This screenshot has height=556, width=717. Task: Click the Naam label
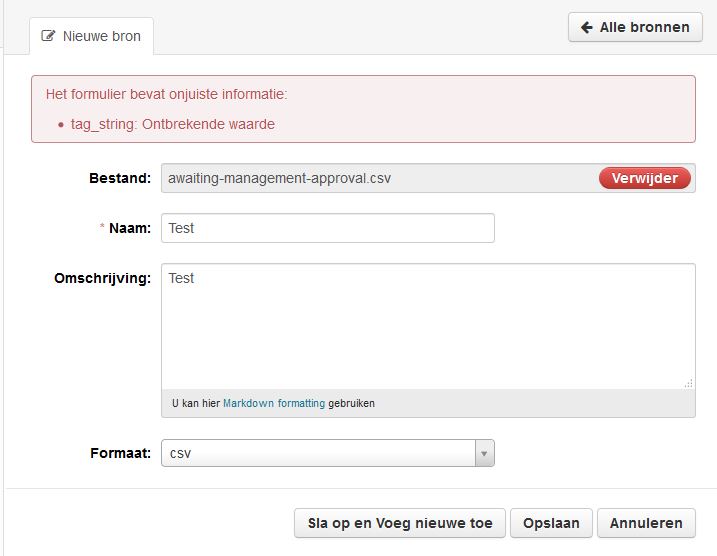point(130,228)
